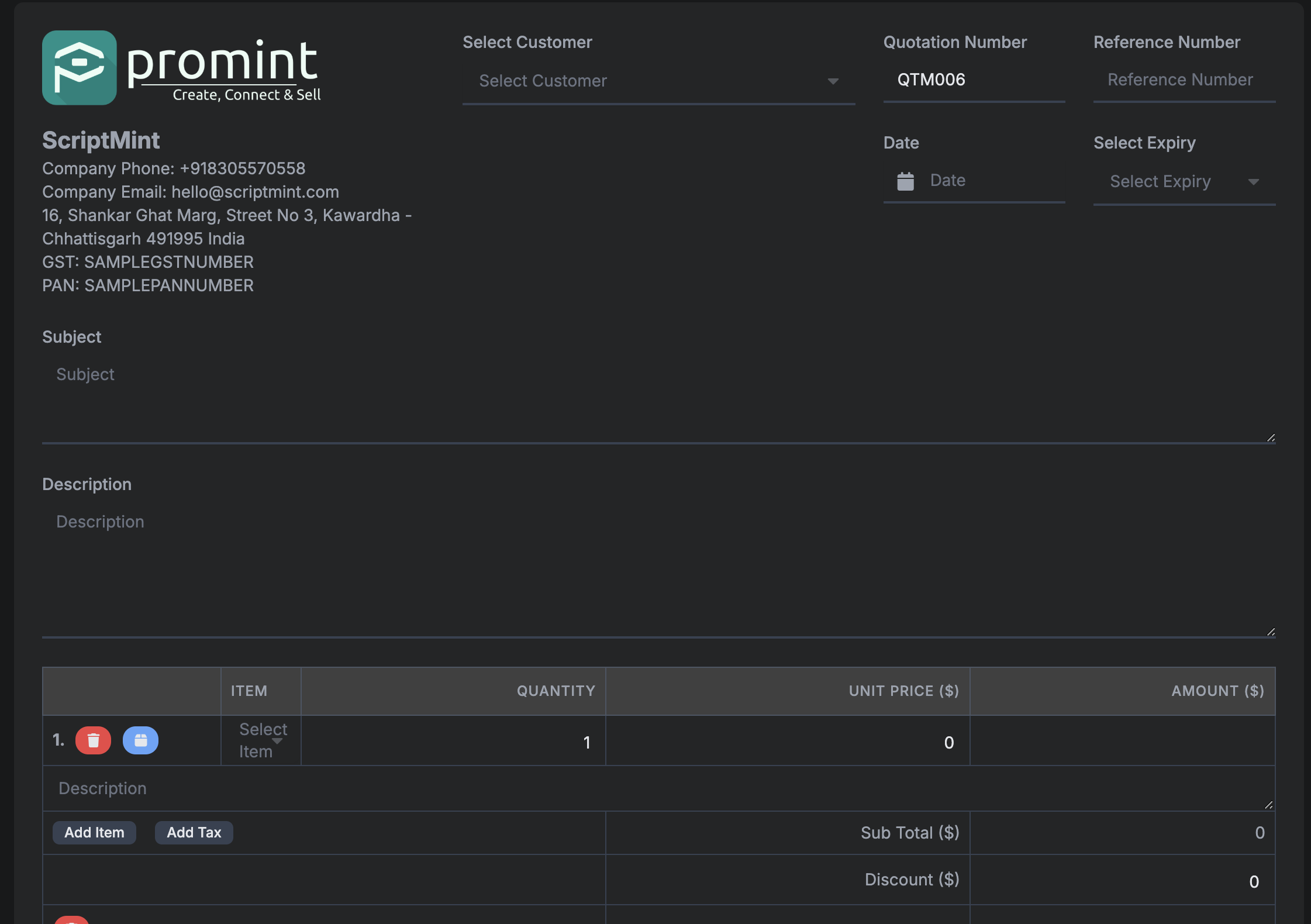Click the blue box icon on row 1

(140, 740)
